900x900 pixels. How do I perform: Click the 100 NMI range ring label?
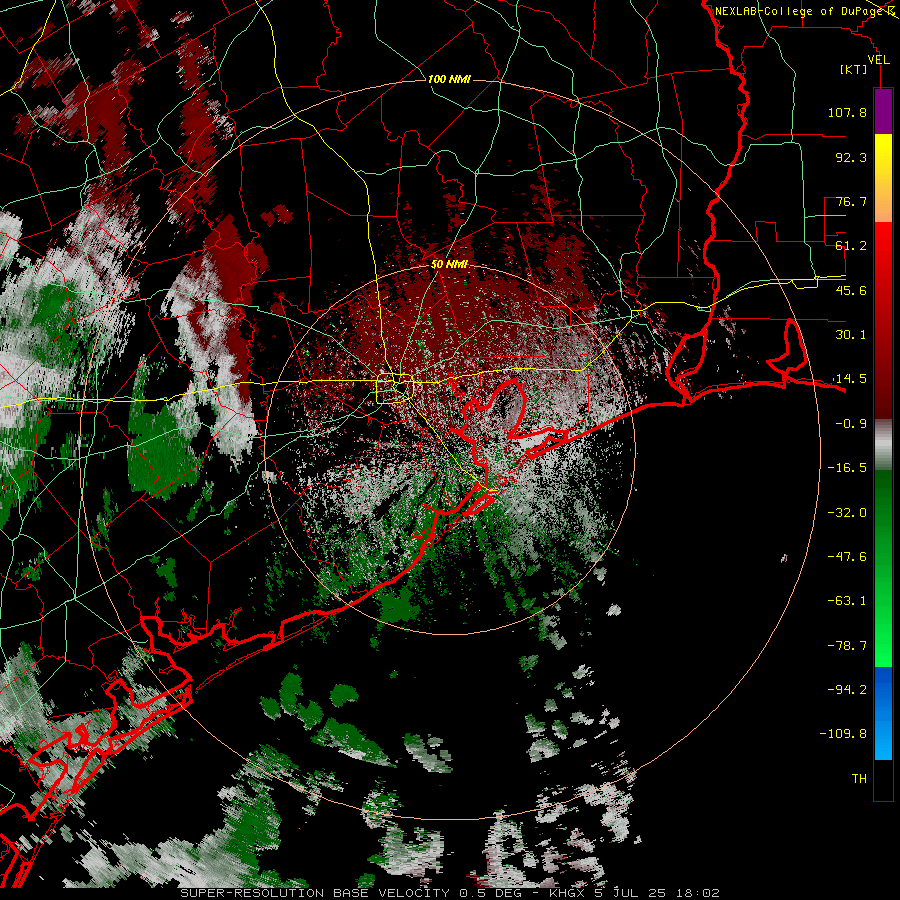[449, 79]
